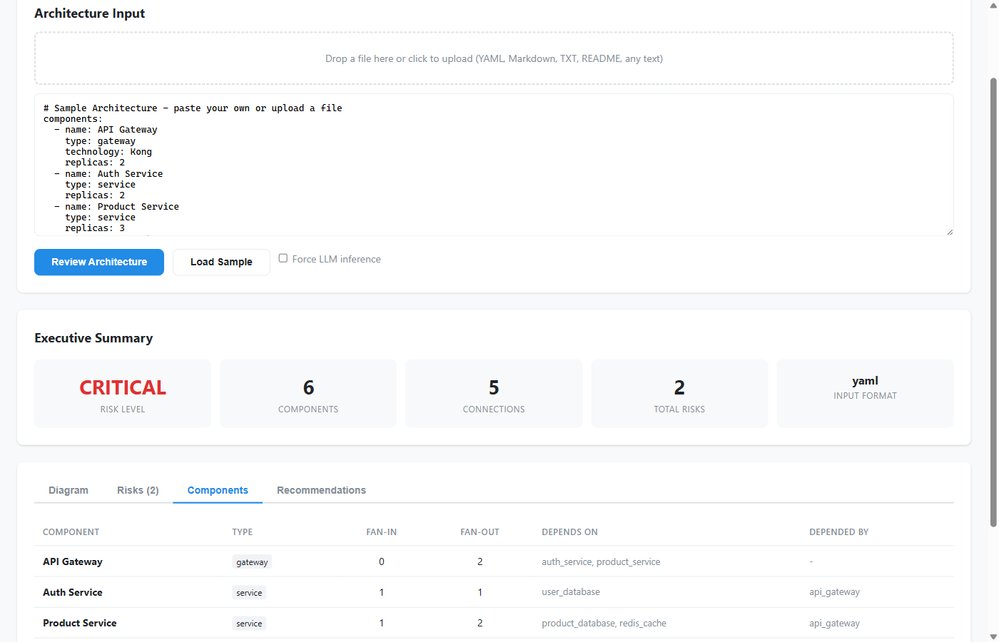Click the Connections count card

click(x=493, y=394)
